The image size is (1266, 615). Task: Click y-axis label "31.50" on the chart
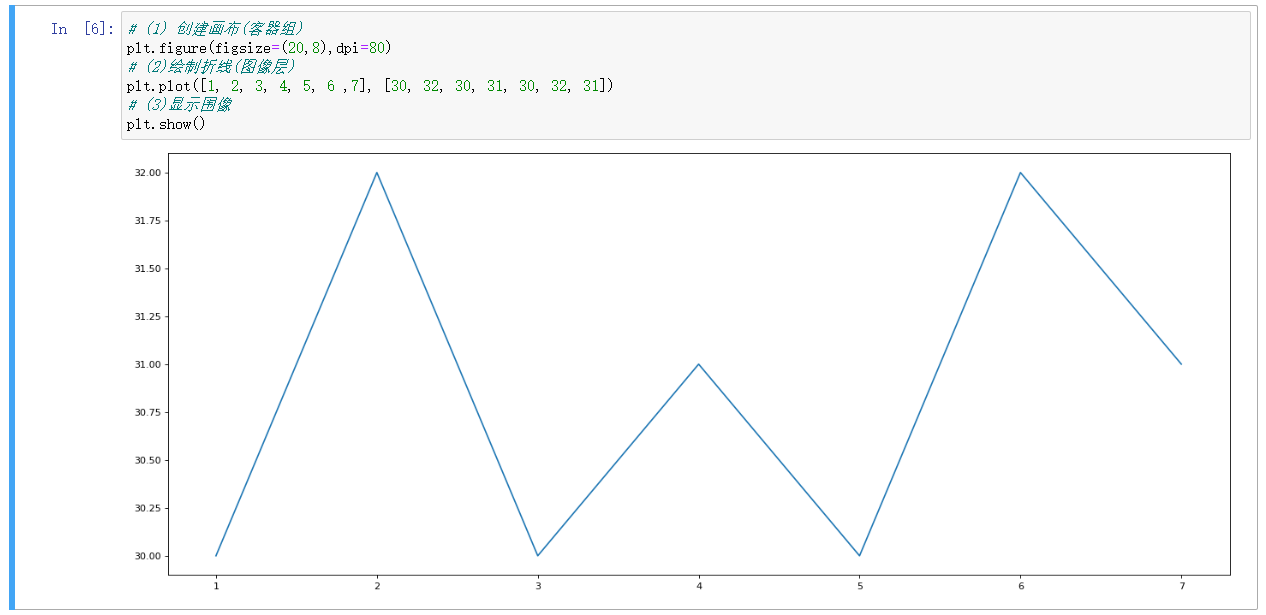[x=148, y=269]
